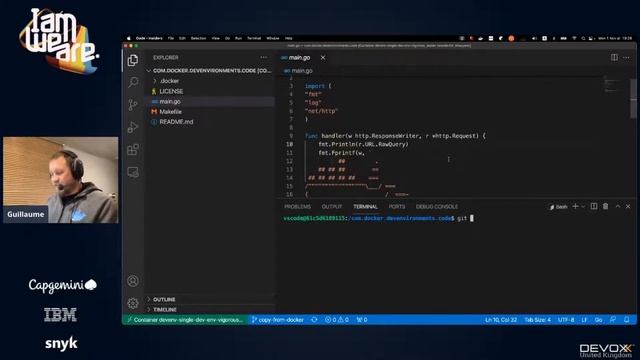640x360 pixels.
Task: Open the Accounts icon in the activity bar
Action: coord(133,281)
